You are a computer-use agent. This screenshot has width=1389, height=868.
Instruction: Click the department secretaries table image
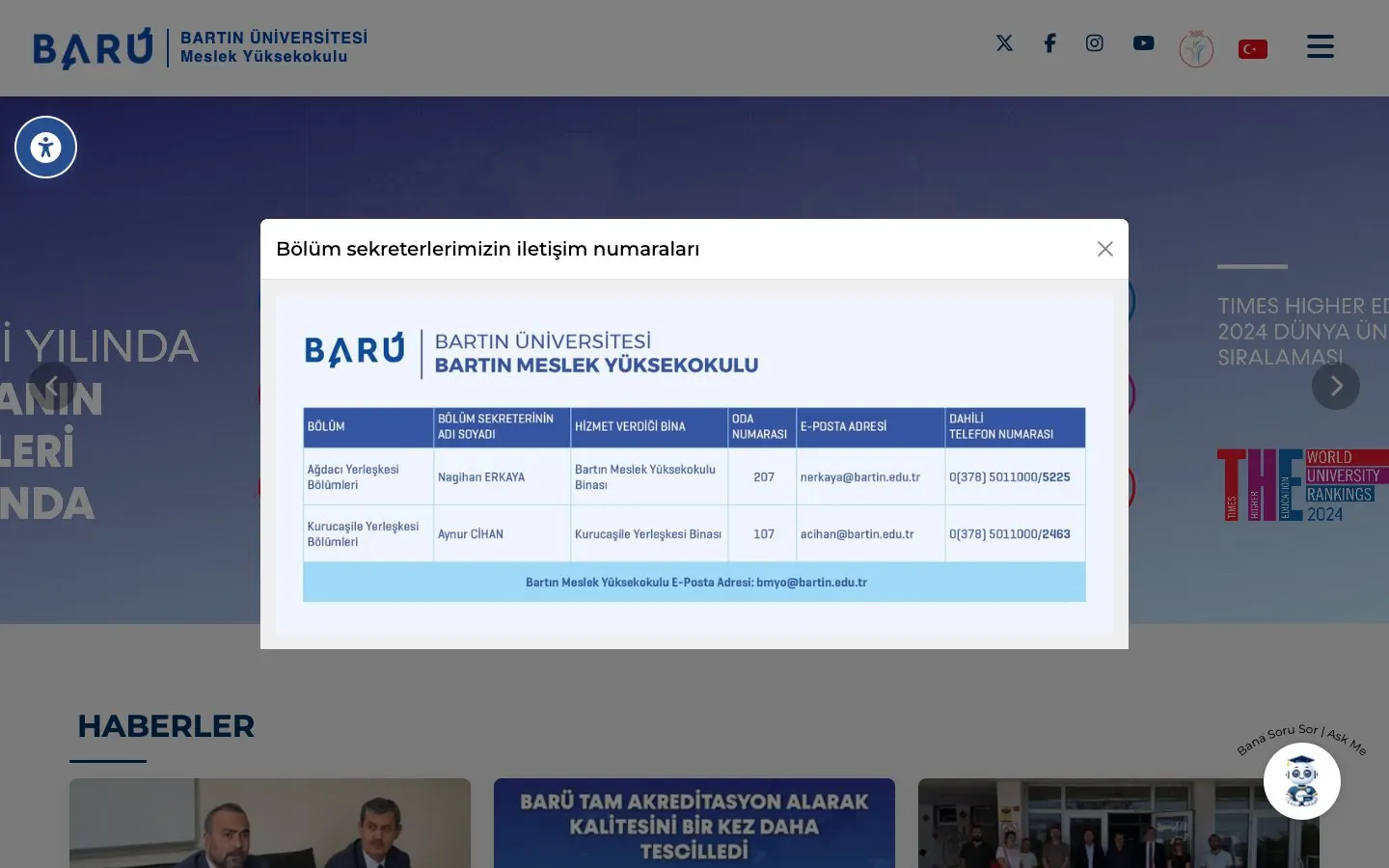(x=694, y=464)
